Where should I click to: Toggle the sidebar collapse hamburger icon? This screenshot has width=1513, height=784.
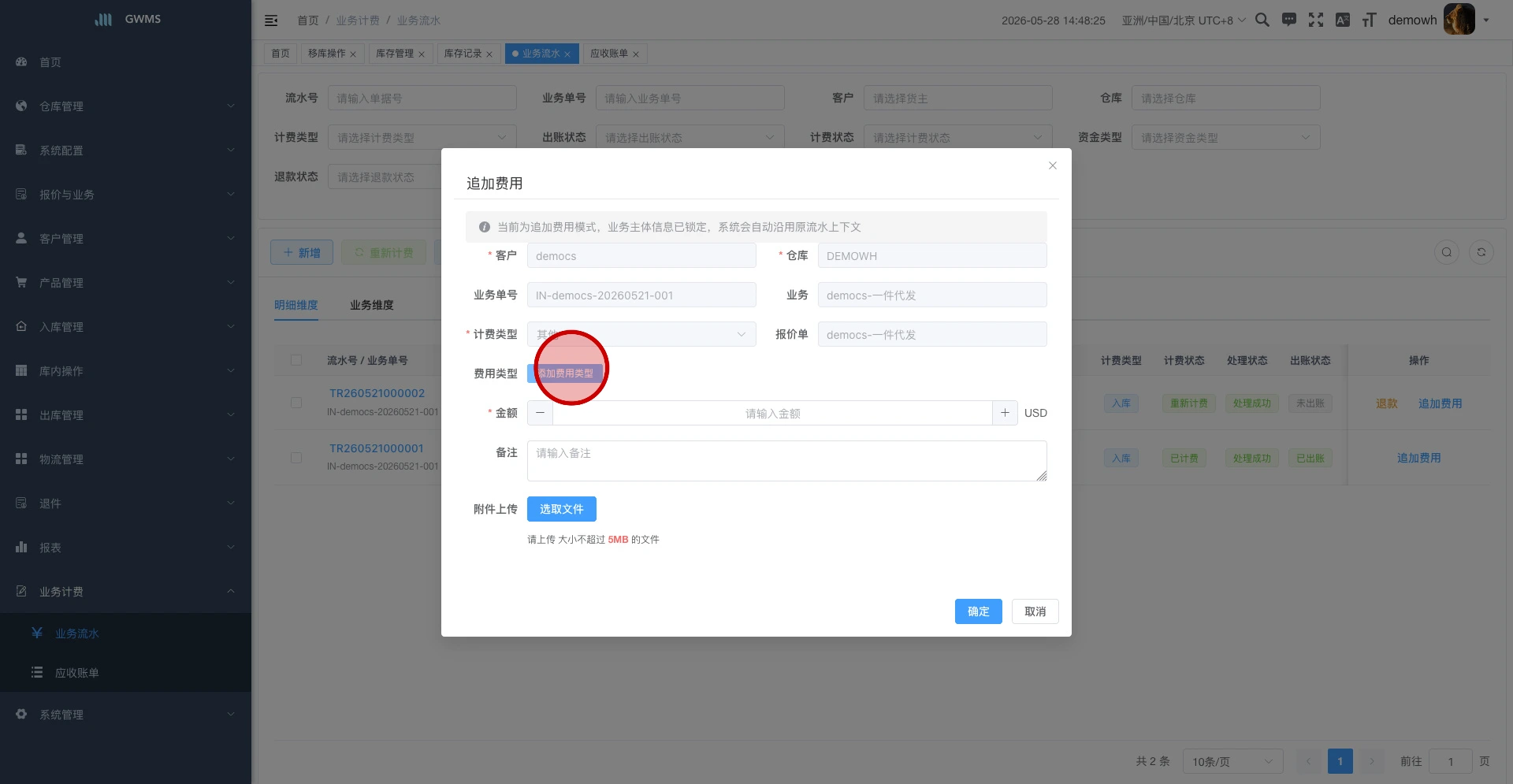(271, 20)
